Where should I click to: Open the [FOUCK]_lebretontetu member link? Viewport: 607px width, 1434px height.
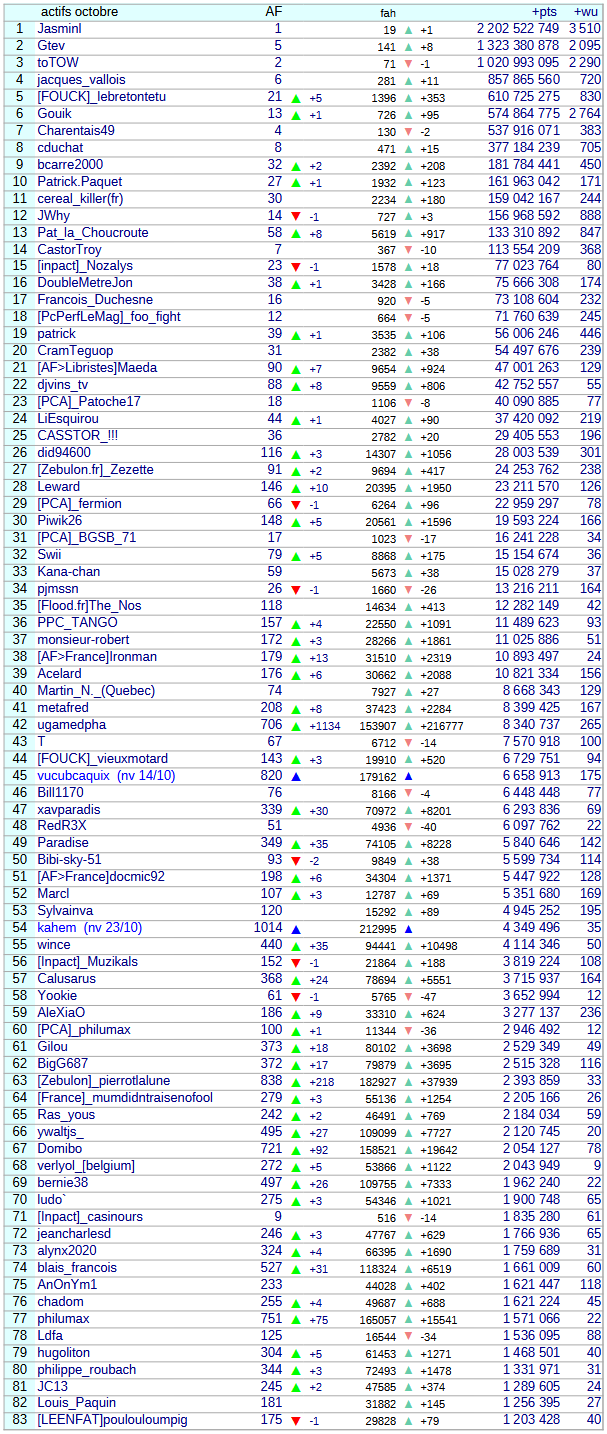(101, 97)
